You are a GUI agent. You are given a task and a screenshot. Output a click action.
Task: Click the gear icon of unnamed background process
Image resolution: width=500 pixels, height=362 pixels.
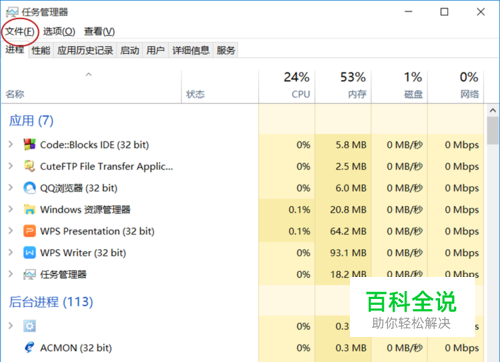click(x=29, y=326)
